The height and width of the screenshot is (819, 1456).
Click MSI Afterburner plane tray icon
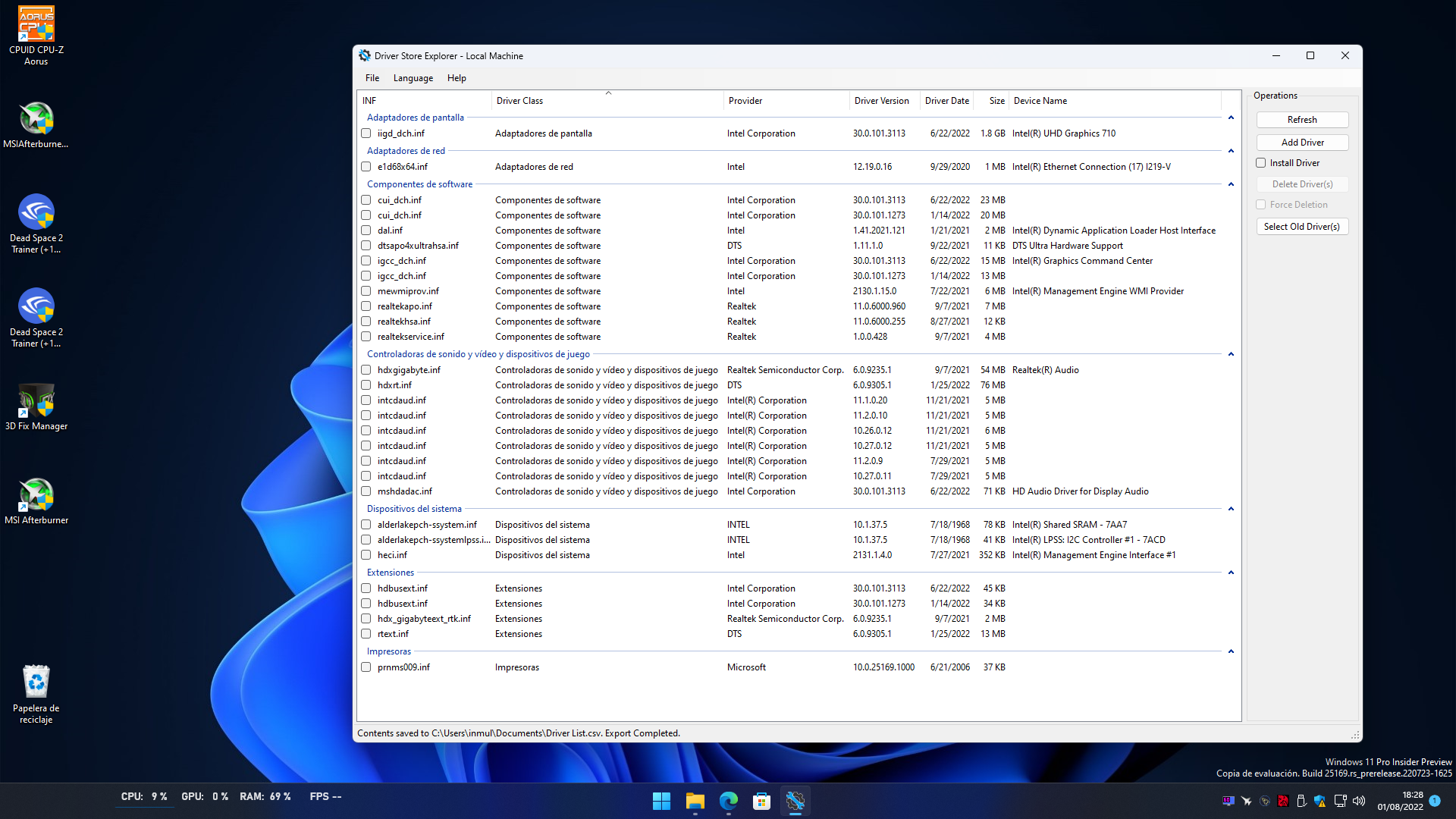(x=1246, y=801)
